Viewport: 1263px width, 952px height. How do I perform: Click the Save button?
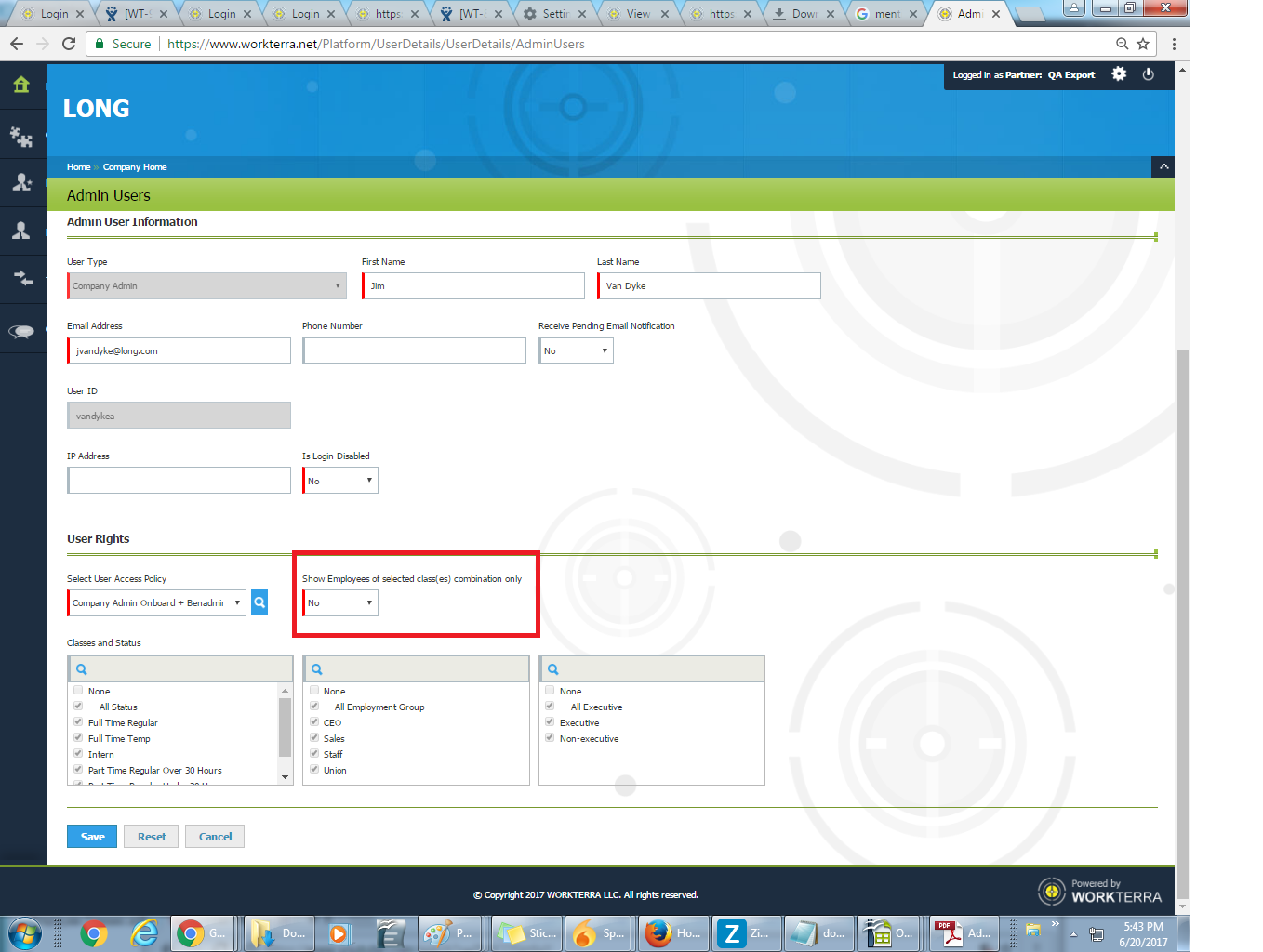tap(92, 837)
